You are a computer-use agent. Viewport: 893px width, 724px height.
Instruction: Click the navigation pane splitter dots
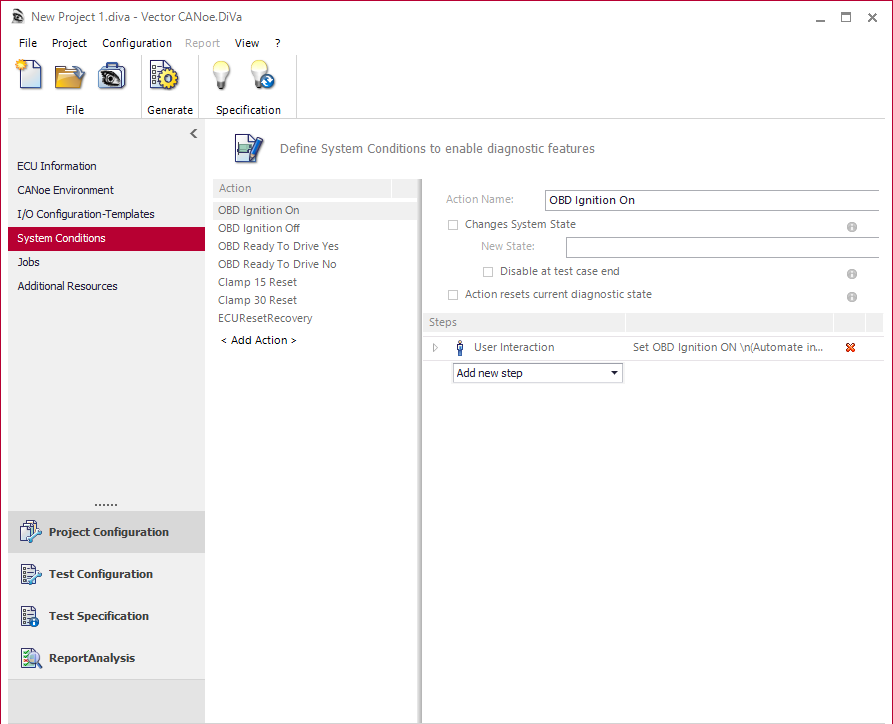tap(106, 505)
